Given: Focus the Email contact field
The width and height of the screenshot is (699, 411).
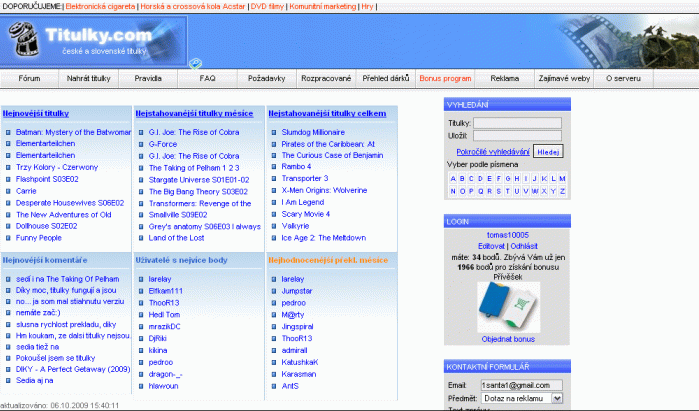Looking at the screenshot, I should coord(521,385).
